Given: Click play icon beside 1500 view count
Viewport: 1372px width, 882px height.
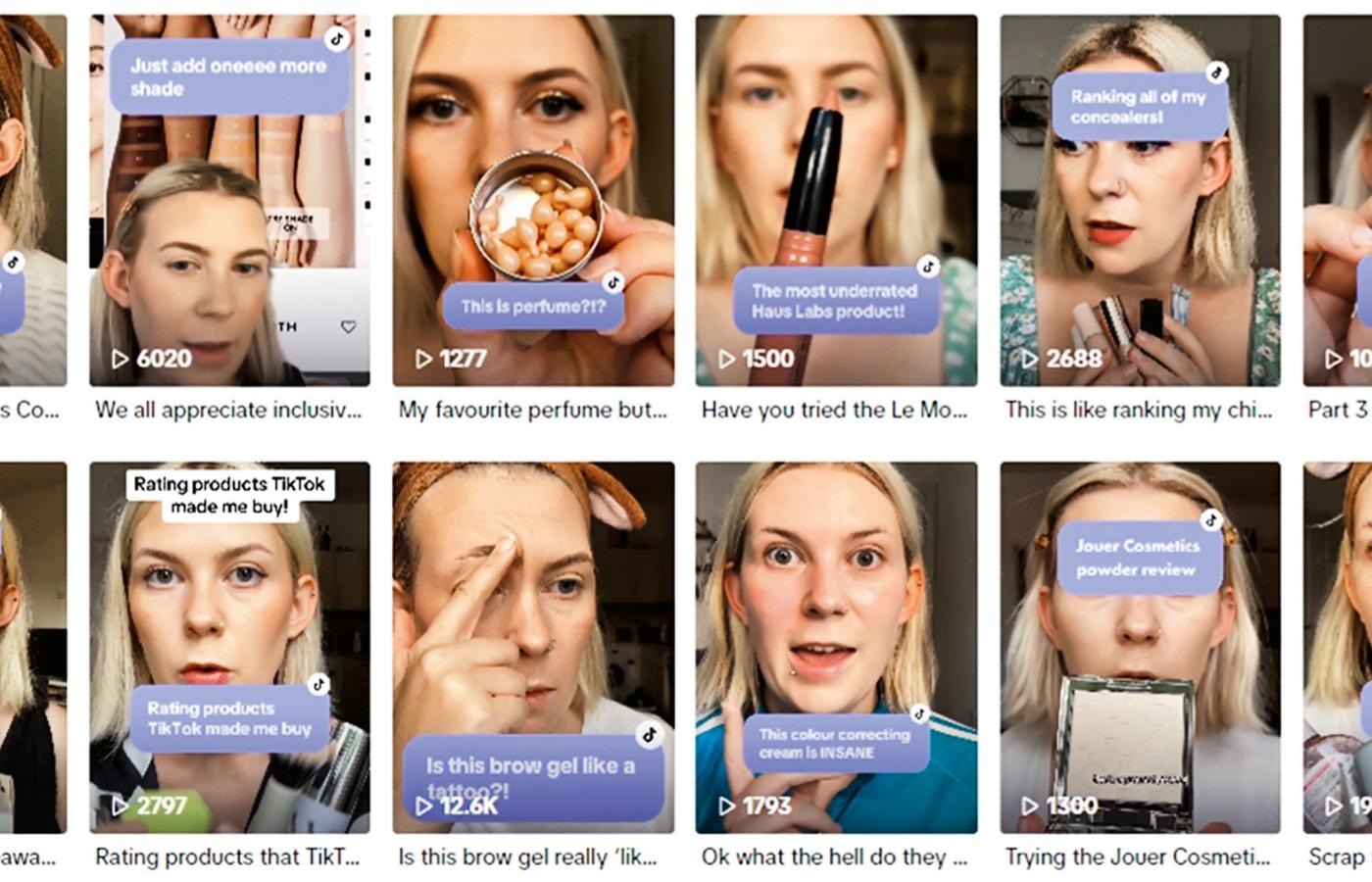Looking at the screenshot, I should point(727,360).
